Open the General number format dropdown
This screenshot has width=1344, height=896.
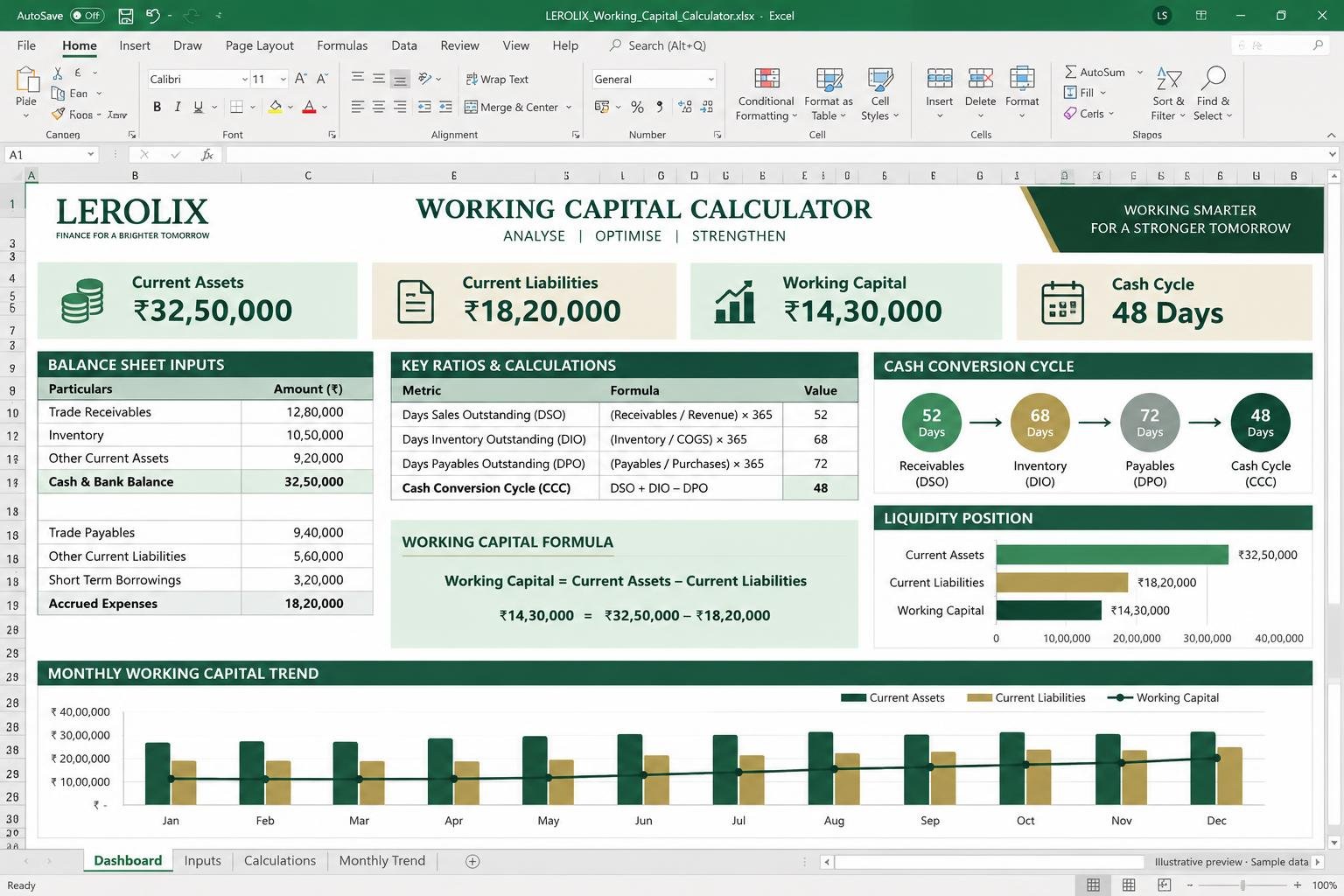point(710,80)
